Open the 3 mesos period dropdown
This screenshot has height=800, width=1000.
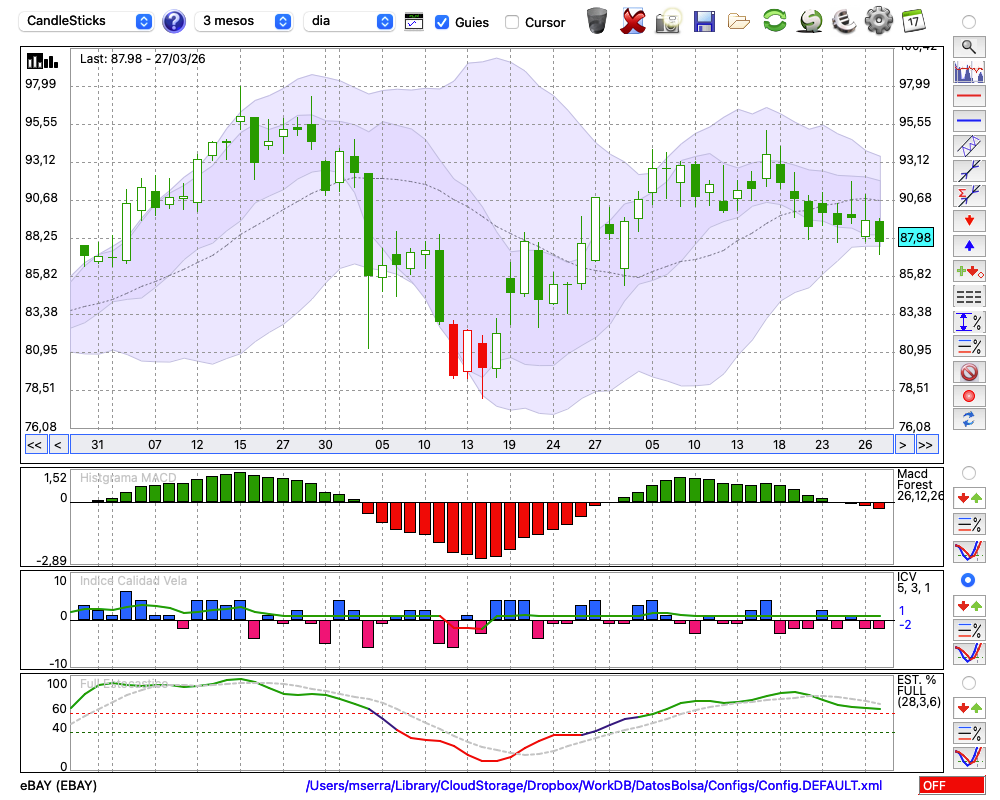[244, 21]
